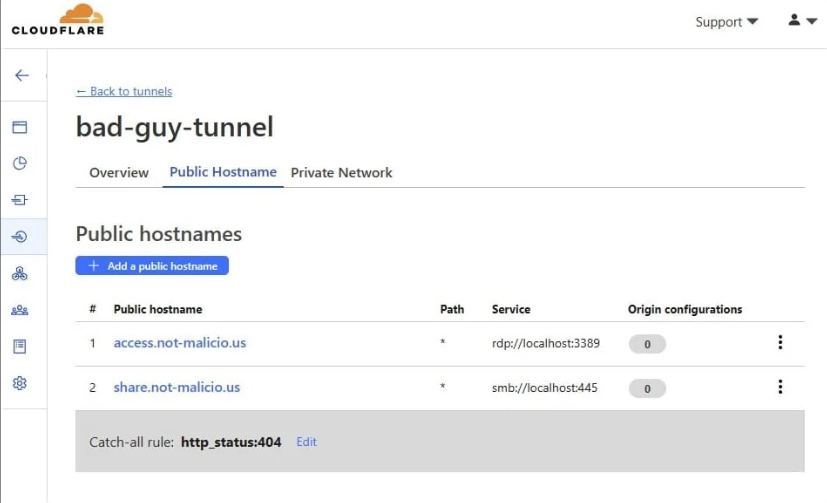Click the Cloudflare logo
827x503 pixels.
pos(58,20)
